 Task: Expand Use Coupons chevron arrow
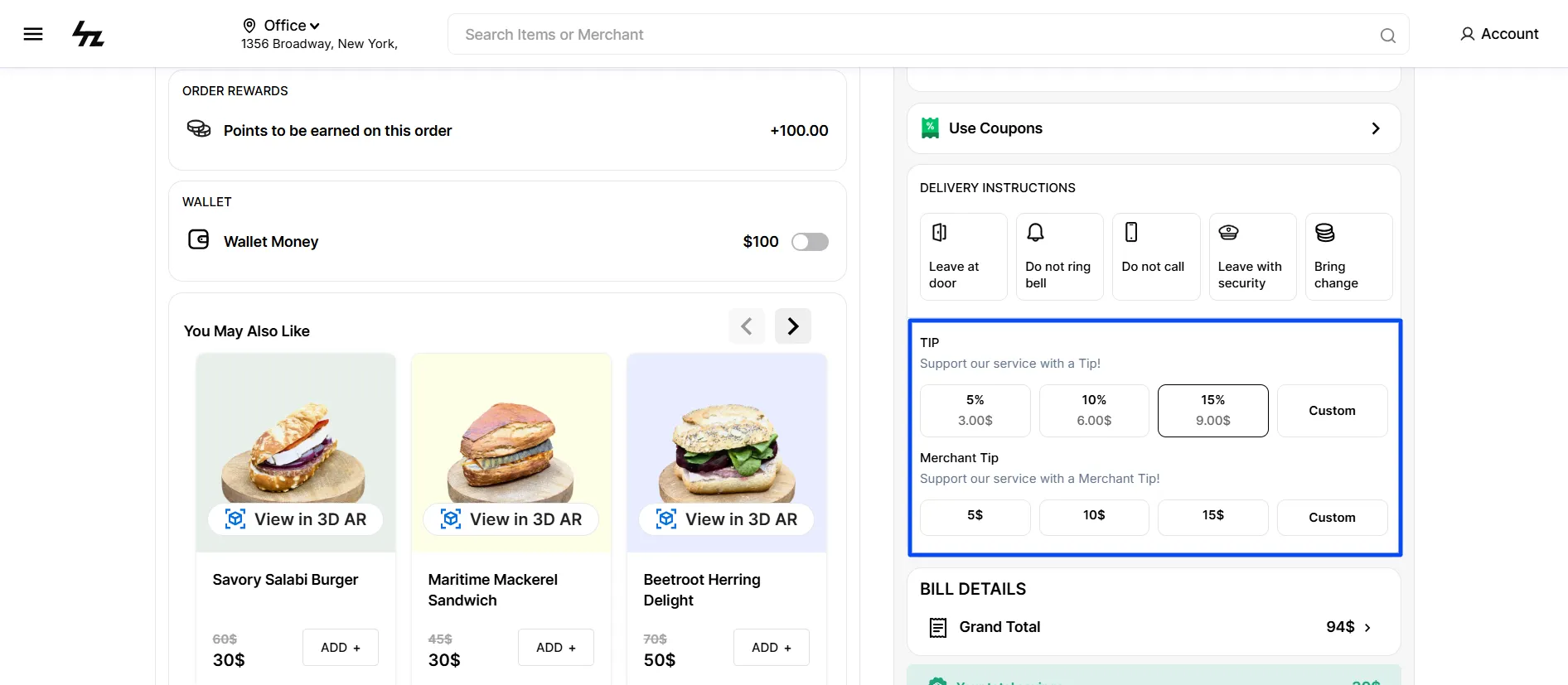point(1376,128)
